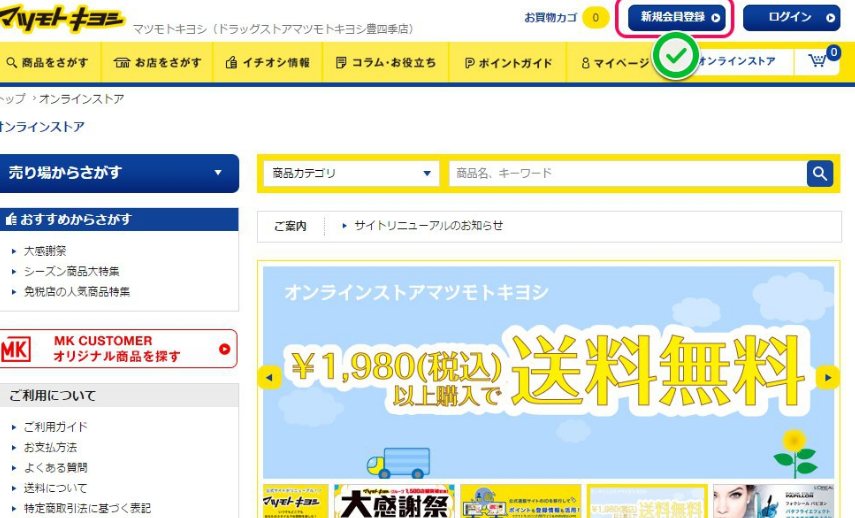Click the magnifier search button
Viewport: 855px width, 518px height.
click(x=820, y=173)
